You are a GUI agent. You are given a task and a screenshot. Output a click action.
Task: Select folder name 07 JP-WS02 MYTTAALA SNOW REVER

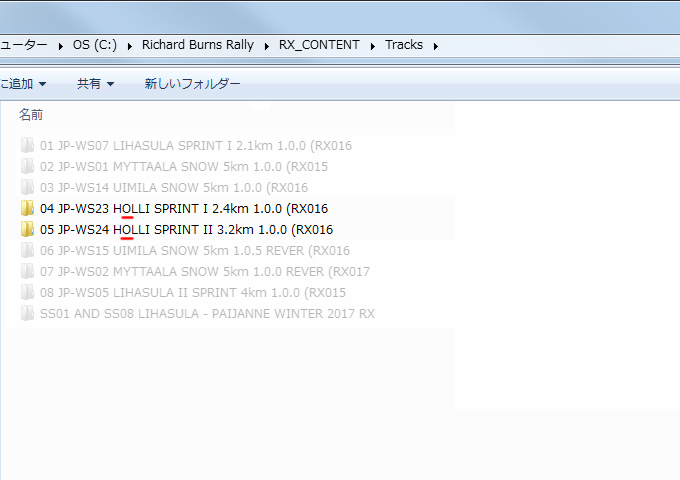tap(205, 272)
